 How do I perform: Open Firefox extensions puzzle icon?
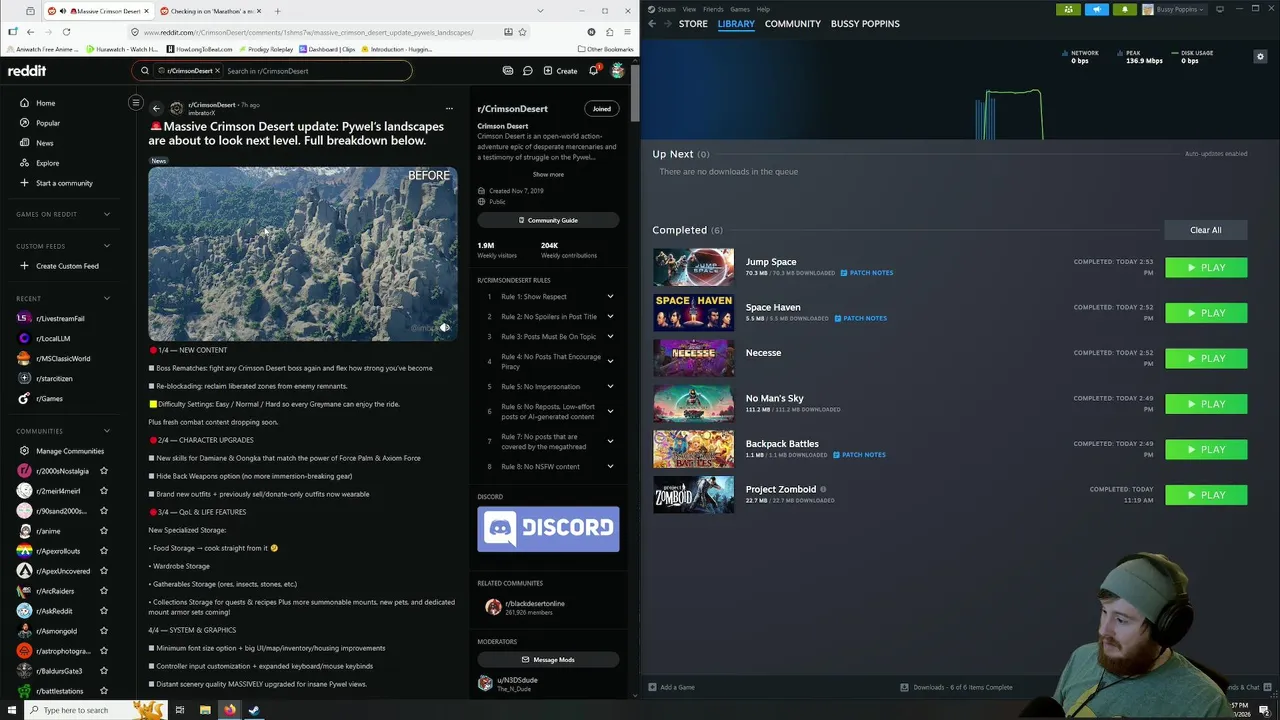coord(609,32)
